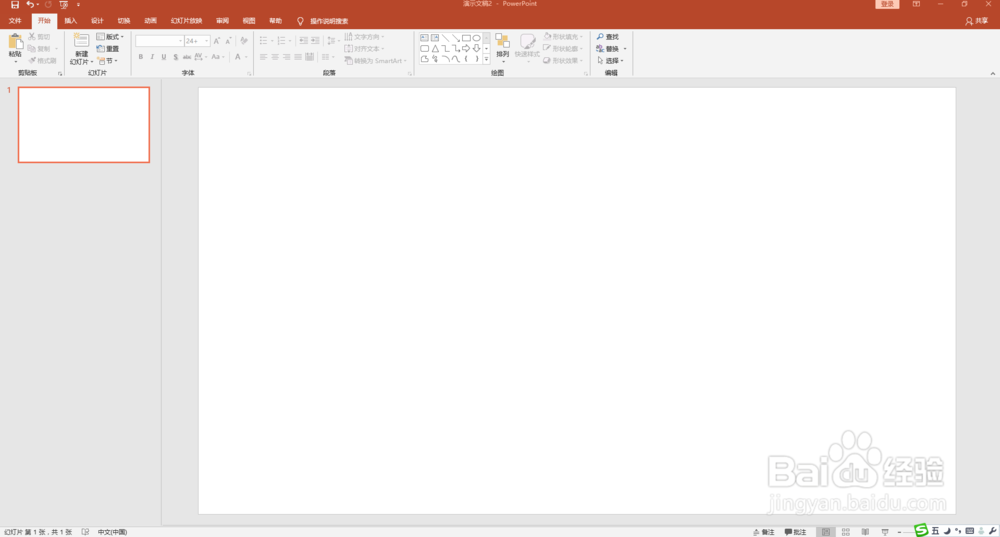This screenshot has height=537, width=1000.
Task: Click the 重置 (Reset) slide button
Action: point(108,48)
